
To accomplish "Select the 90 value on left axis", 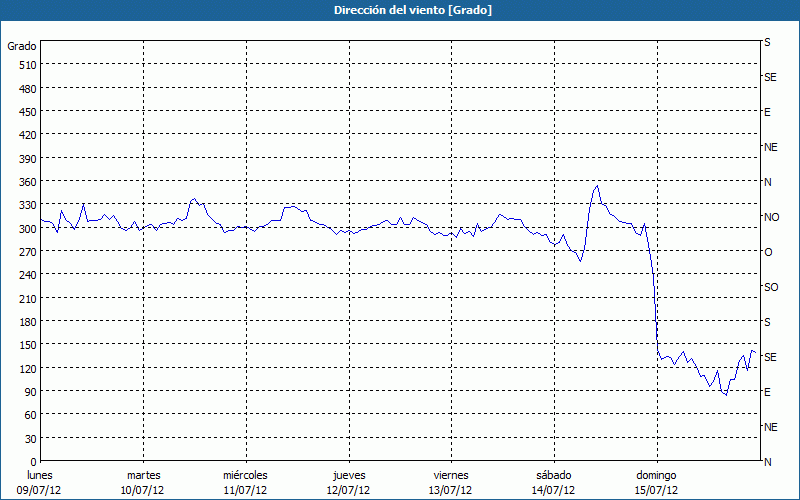I will [x=30, y=392].
